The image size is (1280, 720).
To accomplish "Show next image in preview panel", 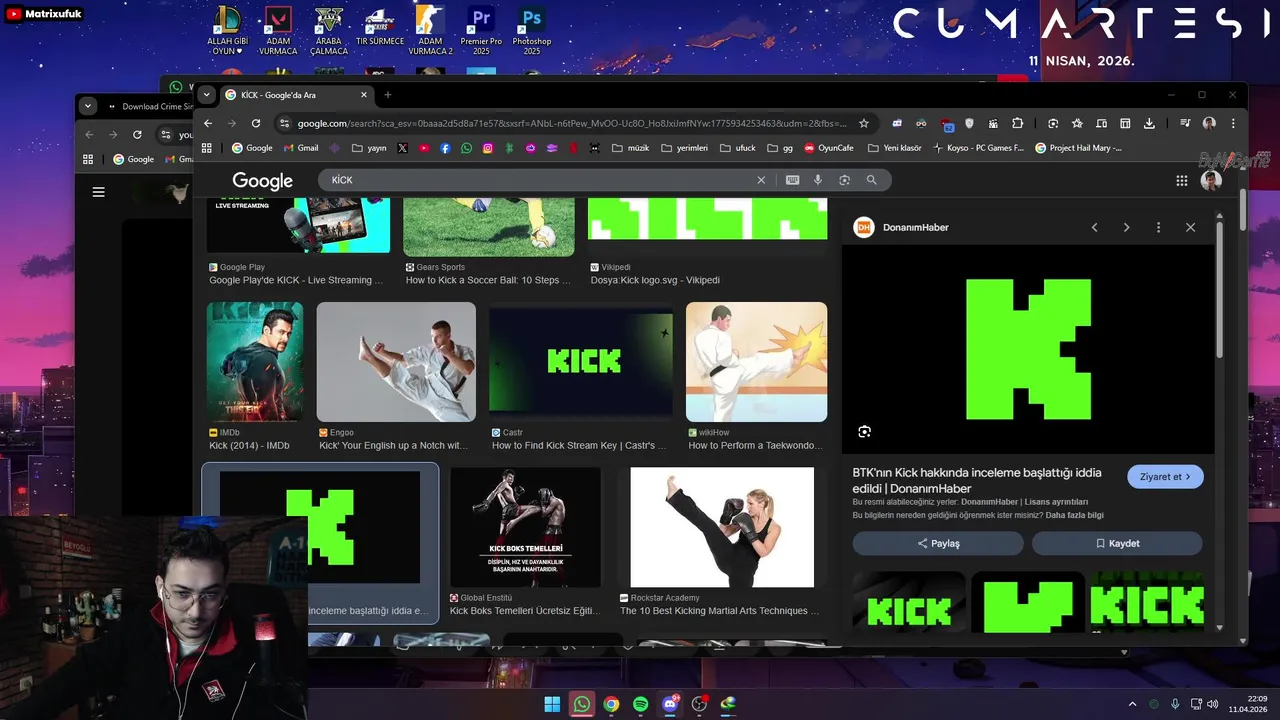I will (x=1126, y=227).
